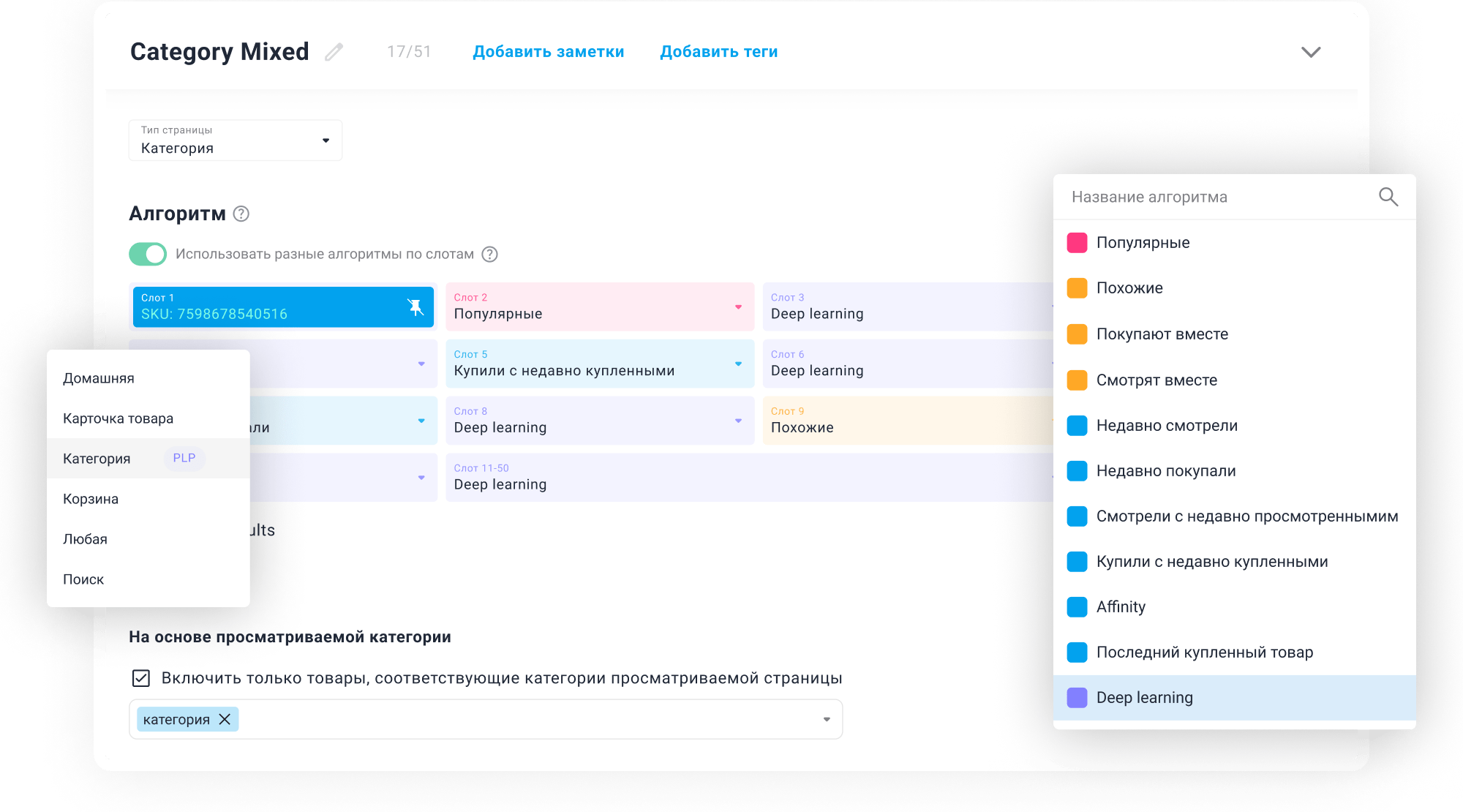The width and height of the screenshot is (1463, 812).
Task: Click the search magnifier in the algorithm list
Action: (x=1388, y=197)
